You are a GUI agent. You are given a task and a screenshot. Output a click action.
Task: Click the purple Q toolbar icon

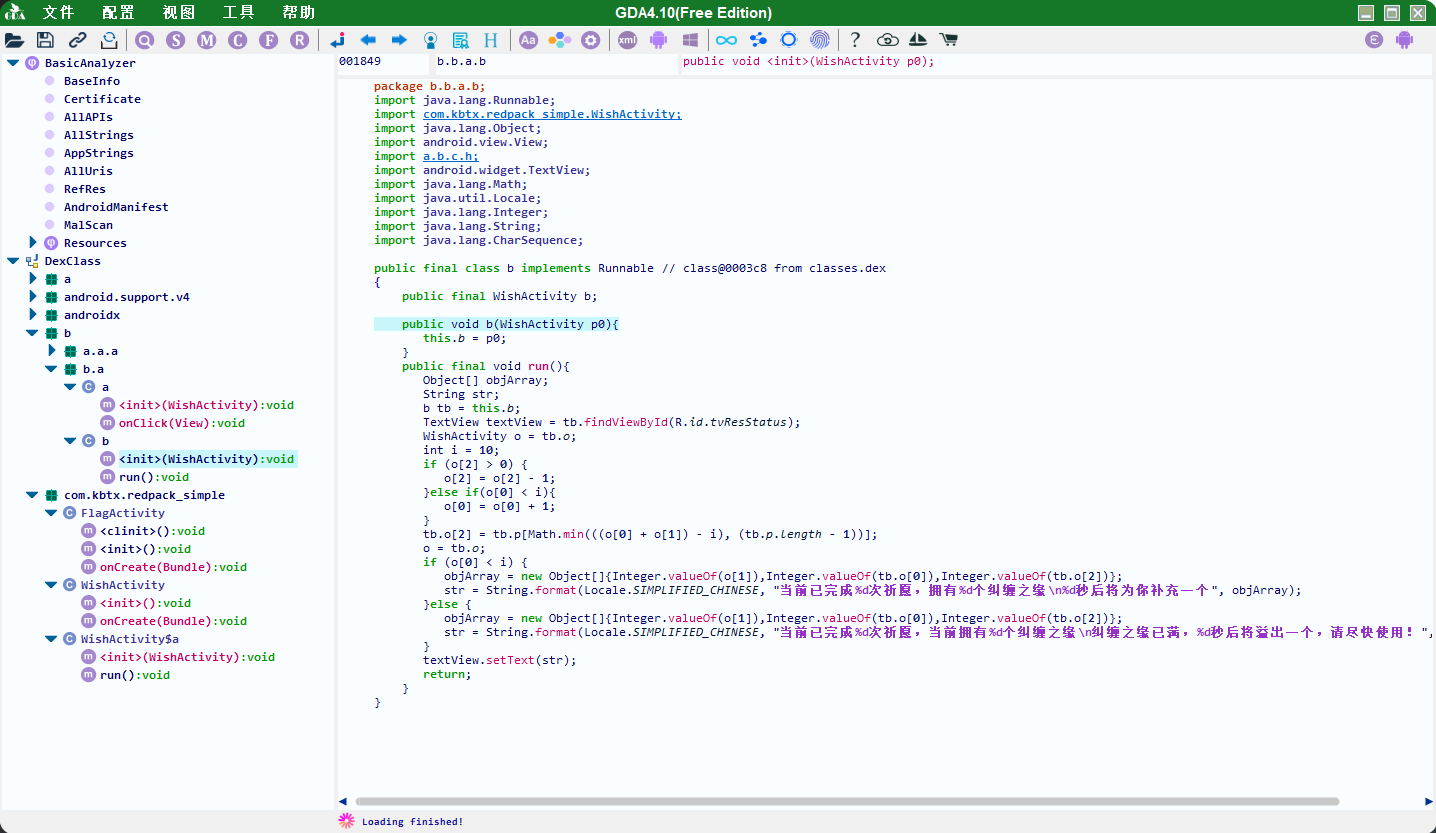tap(145, 40)
